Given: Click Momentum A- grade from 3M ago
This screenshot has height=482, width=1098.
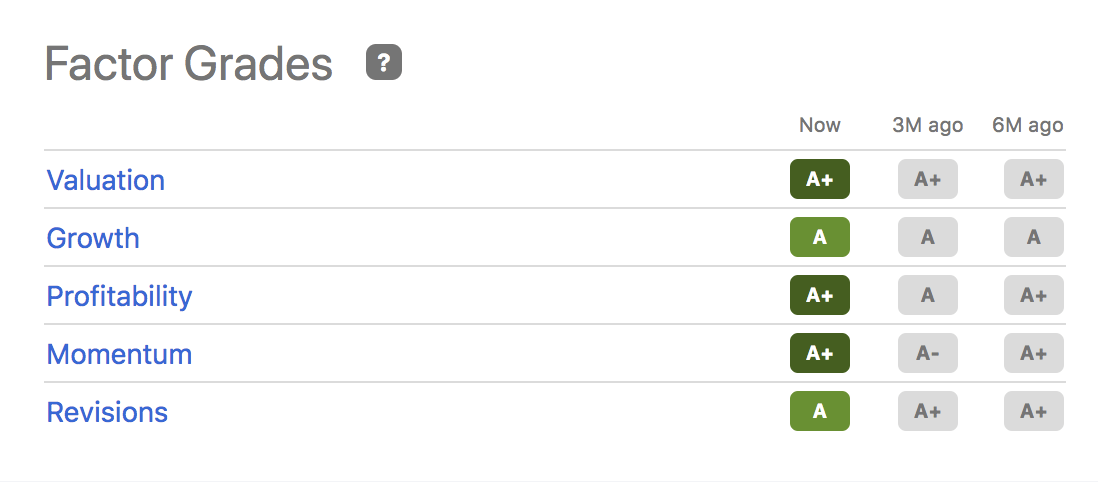Looking at the screenshot, I should click(927, 354).
